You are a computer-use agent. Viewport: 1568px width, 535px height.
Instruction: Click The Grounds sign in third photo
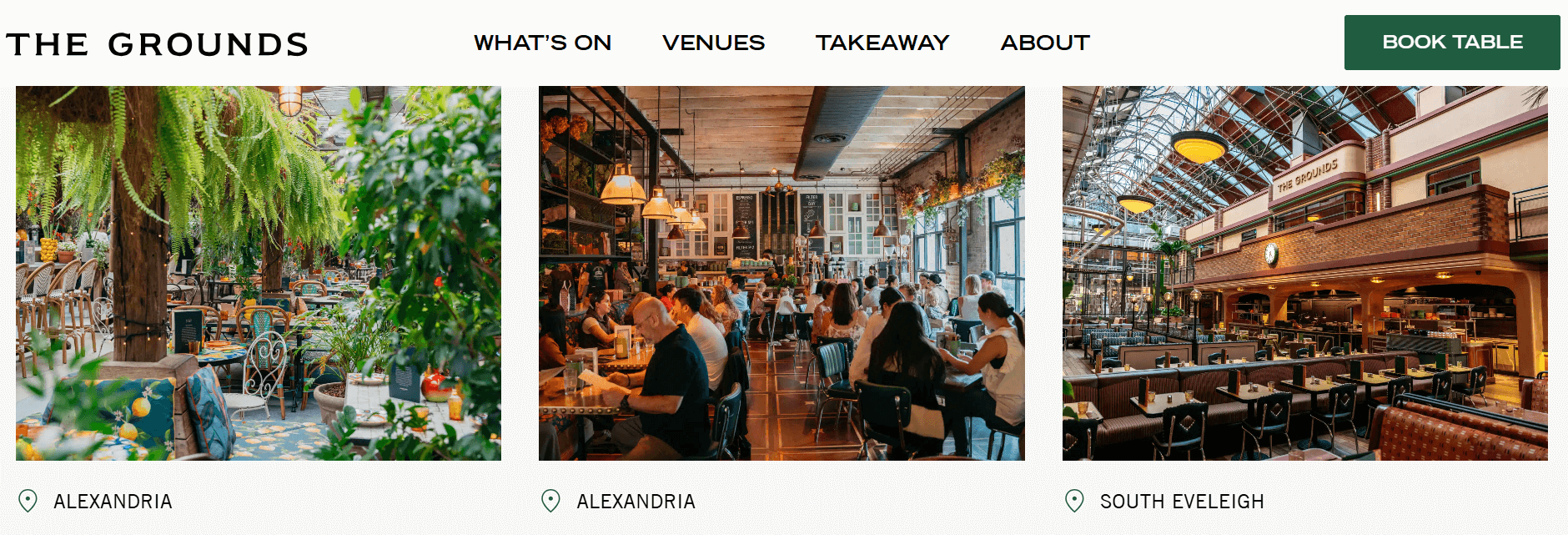click(1307, 176)
